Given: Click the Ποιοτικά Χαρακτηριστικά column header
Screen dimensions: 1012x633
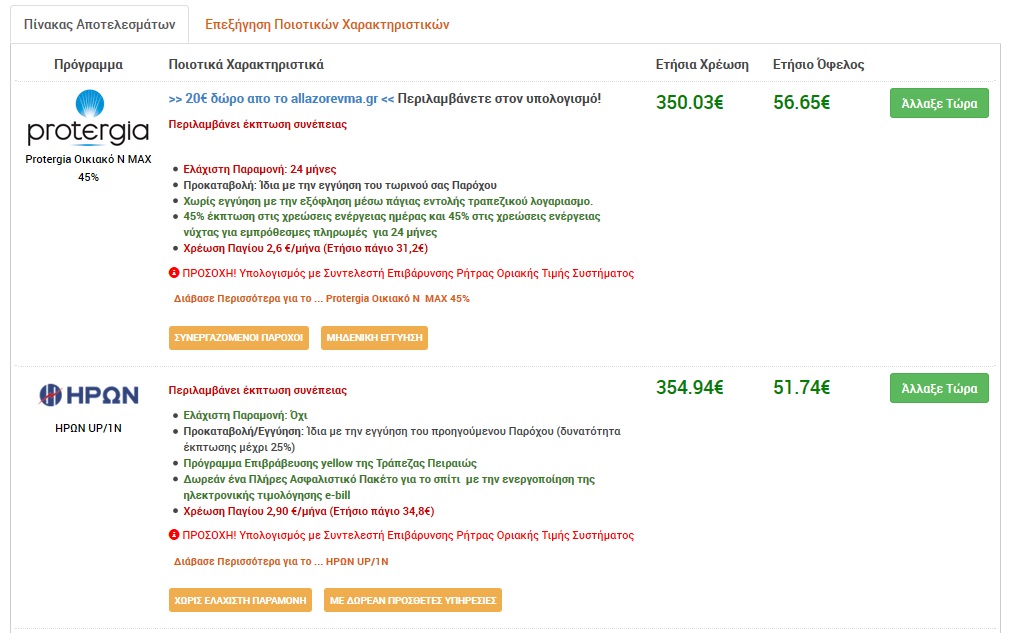Looking at the screenshot, I should [246, 65].
